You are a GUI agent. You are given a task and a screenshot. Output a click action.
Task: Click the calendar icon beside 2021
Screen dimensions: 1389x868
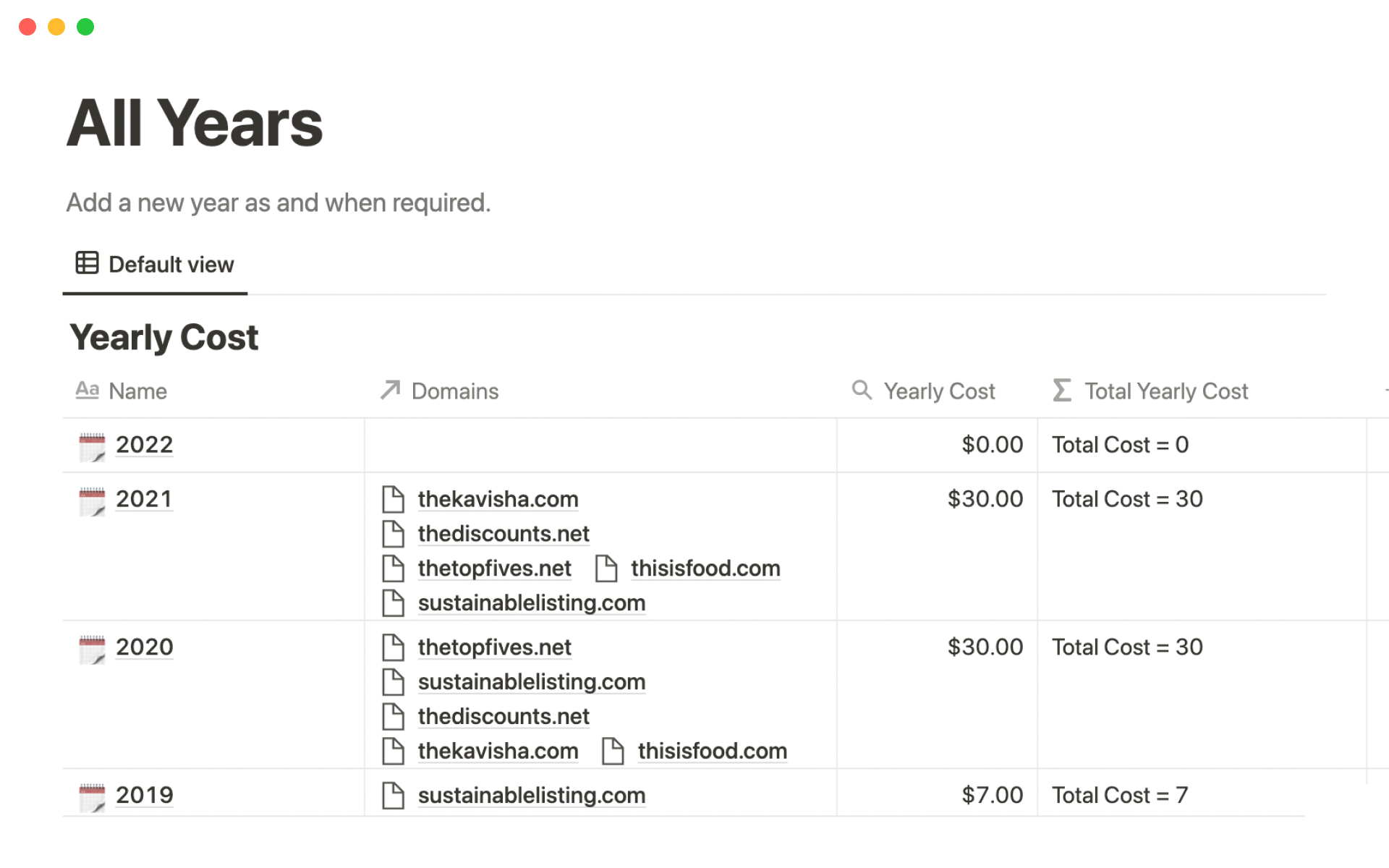click(x=92, y=501)
